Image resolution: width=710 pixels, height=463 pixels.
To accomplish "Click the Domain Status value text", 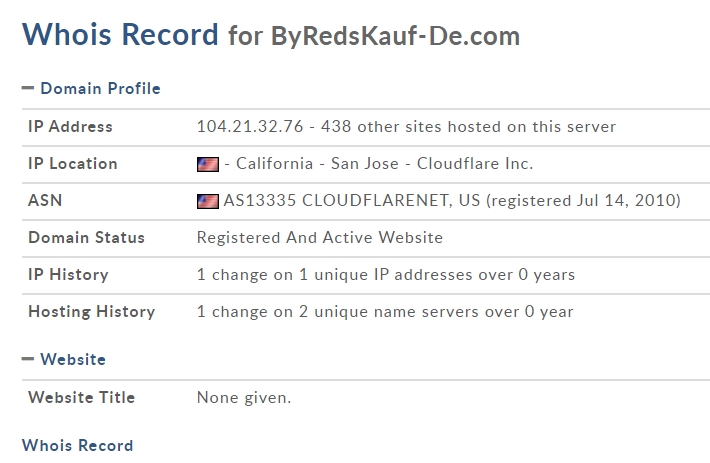I will pyautogui.click(x=320, y=238).
